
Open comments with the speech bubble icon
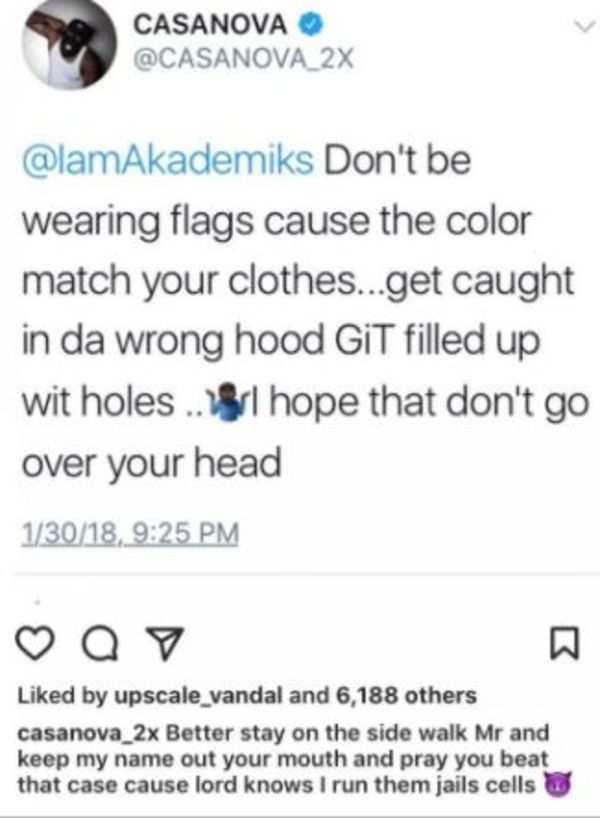point(102,645)
